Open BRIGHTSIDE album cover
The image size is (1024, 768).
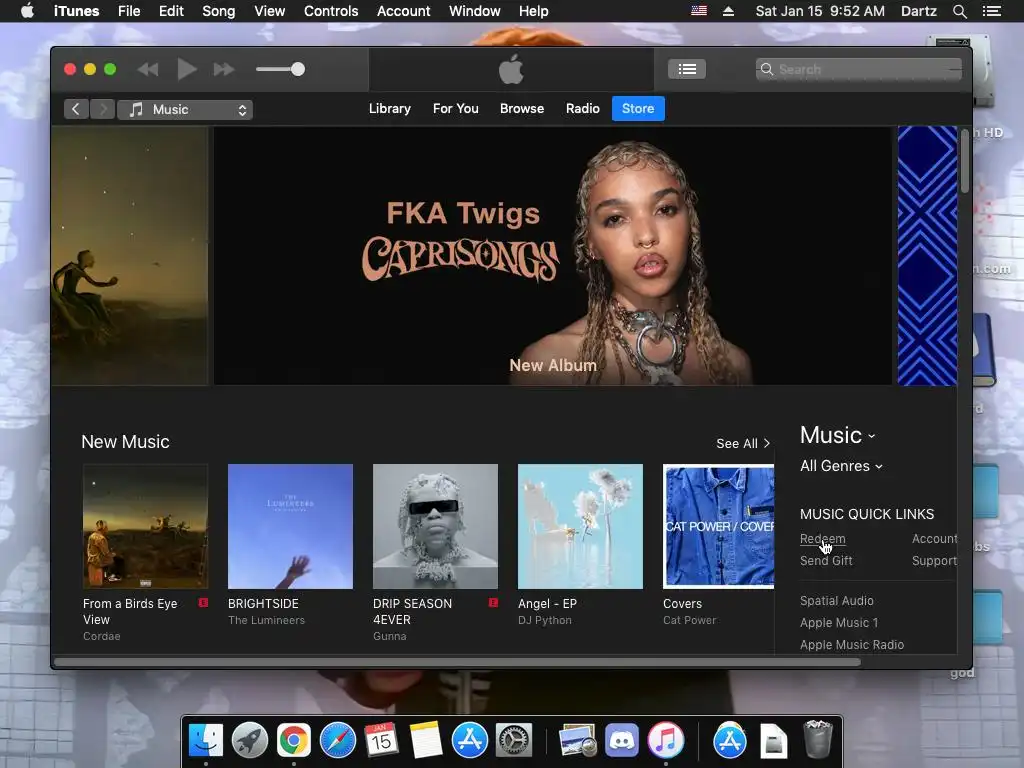coord(290,526)
